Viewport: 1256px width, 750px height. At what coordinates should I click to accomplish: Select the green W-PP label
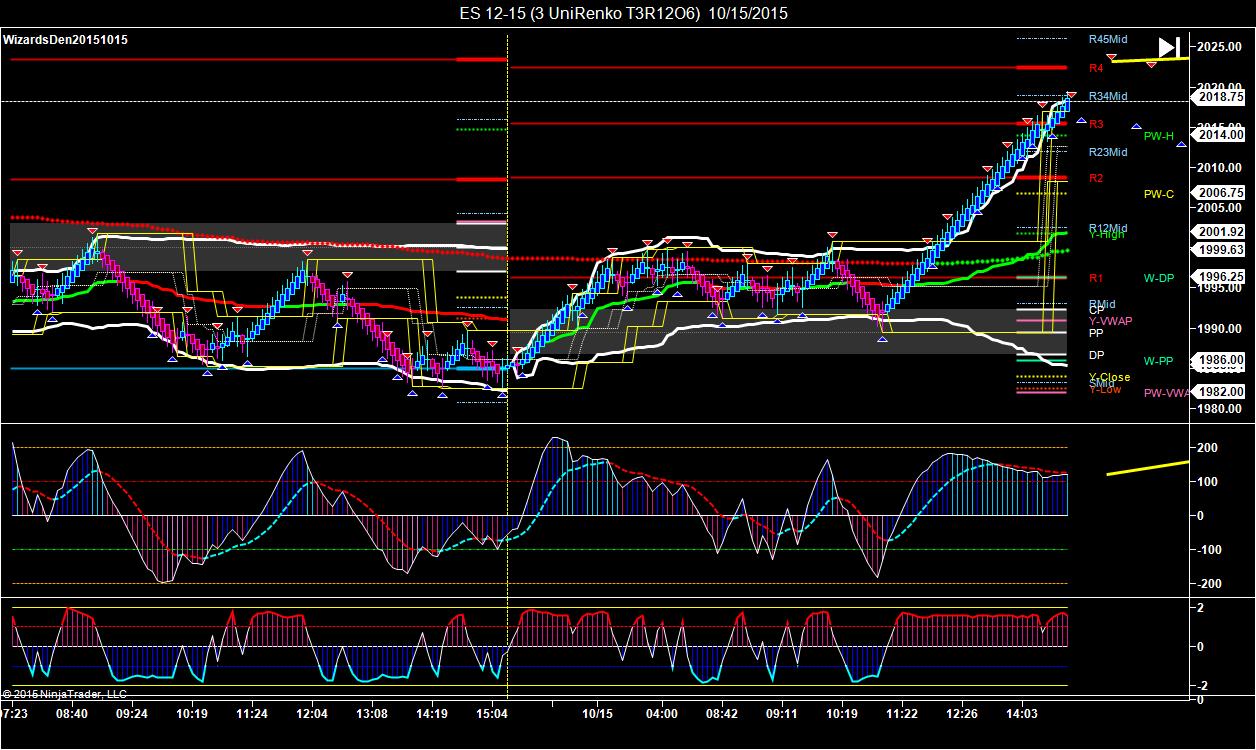(x=1159, y=360)
